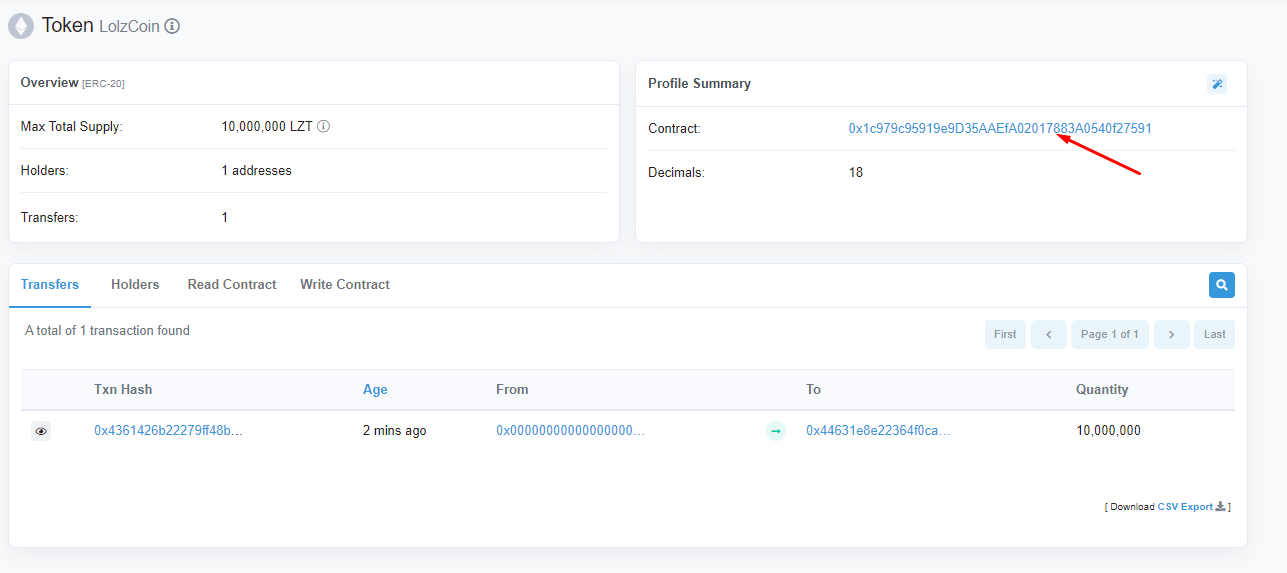Select the 10,000,000 quantity cell

[x=1108, y=431]
